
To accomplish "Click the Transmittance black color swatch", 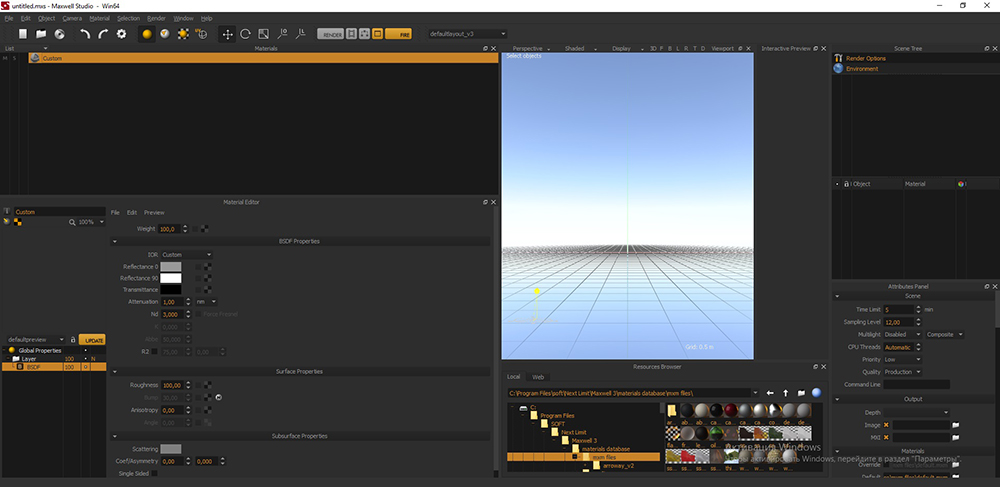I will click(171, 290).
